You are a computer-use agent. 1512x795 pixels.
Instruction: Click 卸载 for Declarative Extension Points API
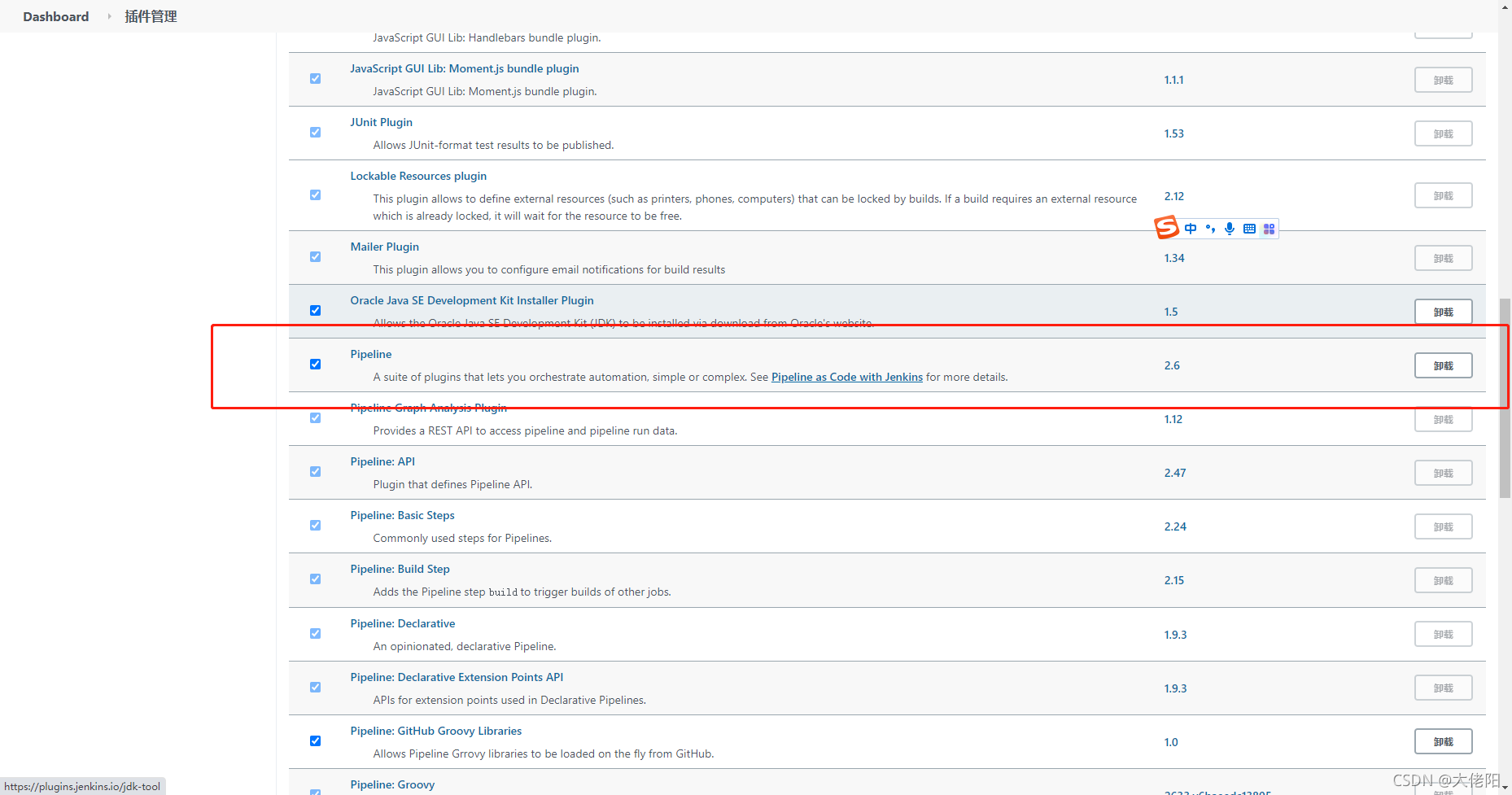point(1444,688)
